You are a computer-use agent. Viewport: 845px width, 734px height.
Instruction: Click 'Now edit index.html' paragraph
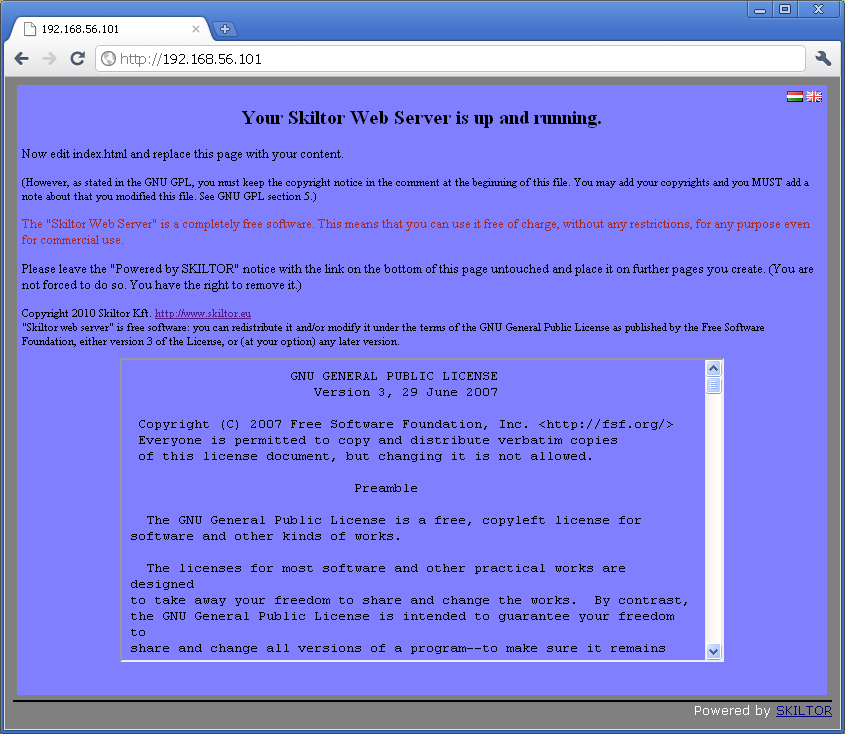[182, 154]
